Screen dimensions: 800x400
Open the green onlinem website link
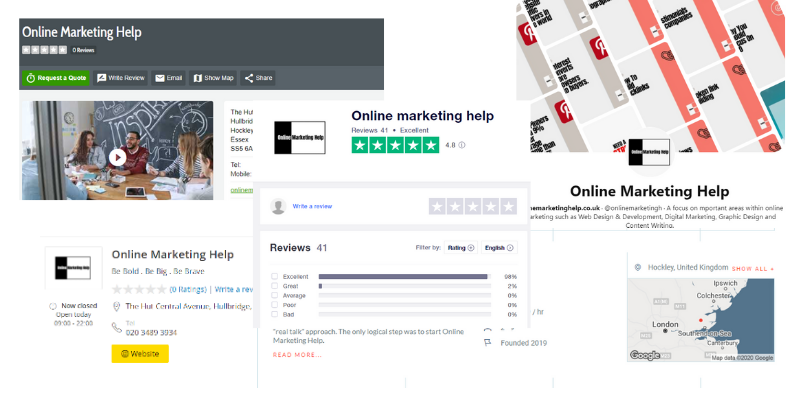coord(242,190)
